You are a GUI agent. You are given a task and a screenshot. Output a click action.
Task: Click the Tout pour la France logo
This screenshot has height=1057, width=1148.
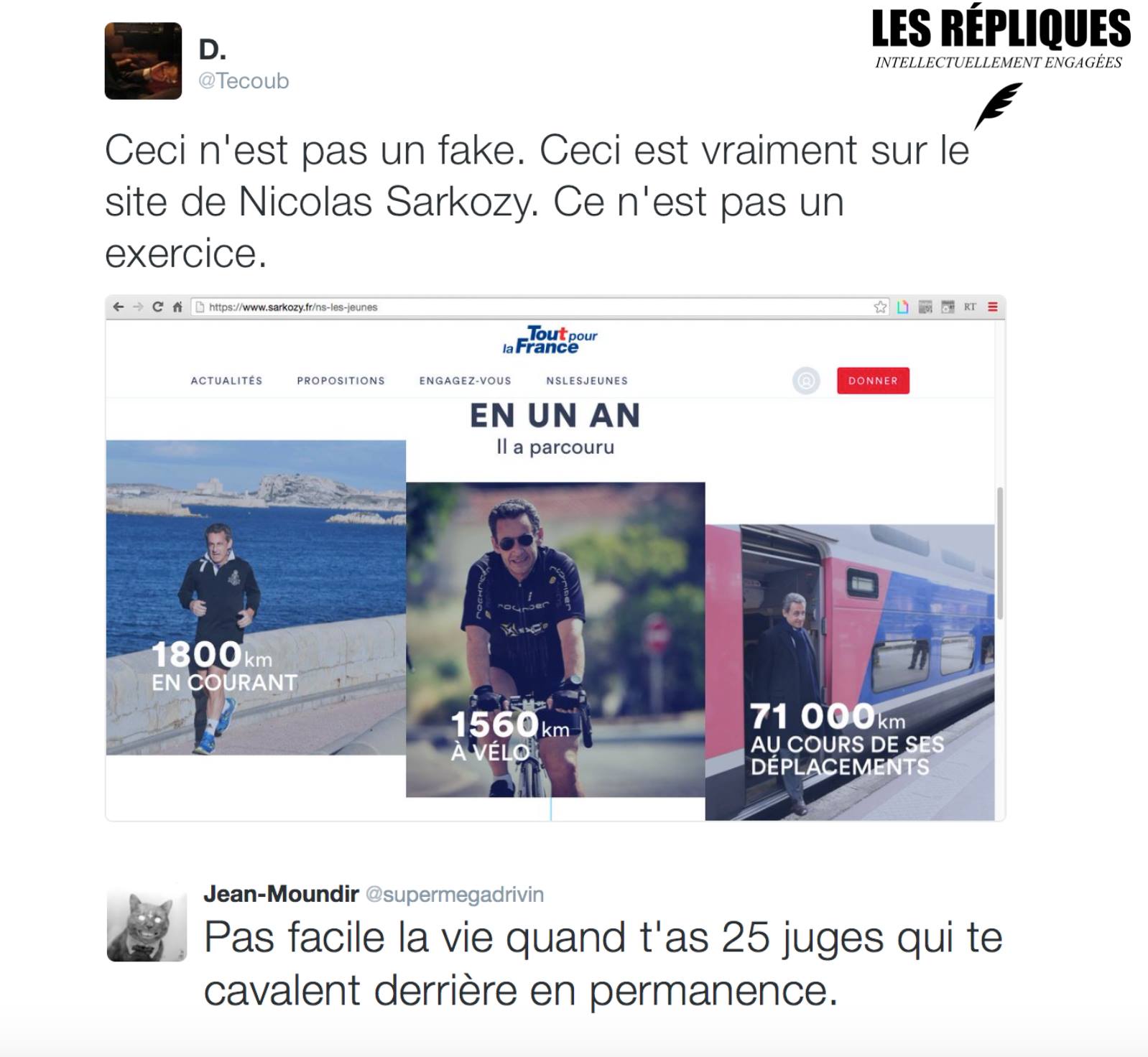(550, 340)
